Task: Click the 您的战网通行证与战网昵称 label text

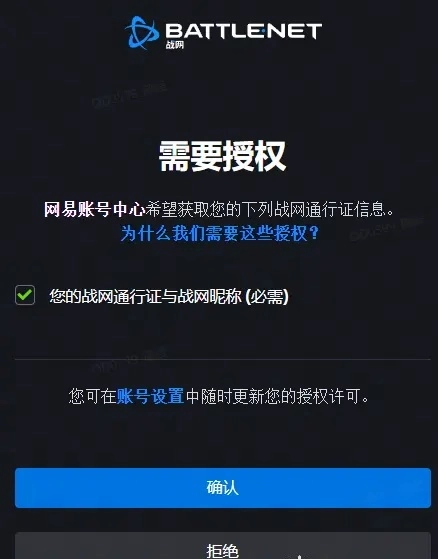Action: click(145, 296)
